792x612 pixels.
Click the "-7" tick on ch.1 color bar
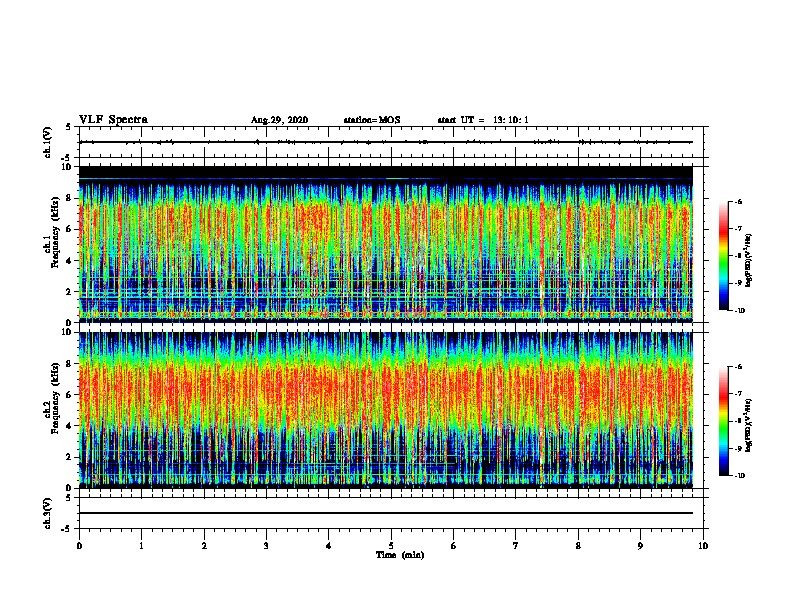pyautogui.click(x=738, y=229)
